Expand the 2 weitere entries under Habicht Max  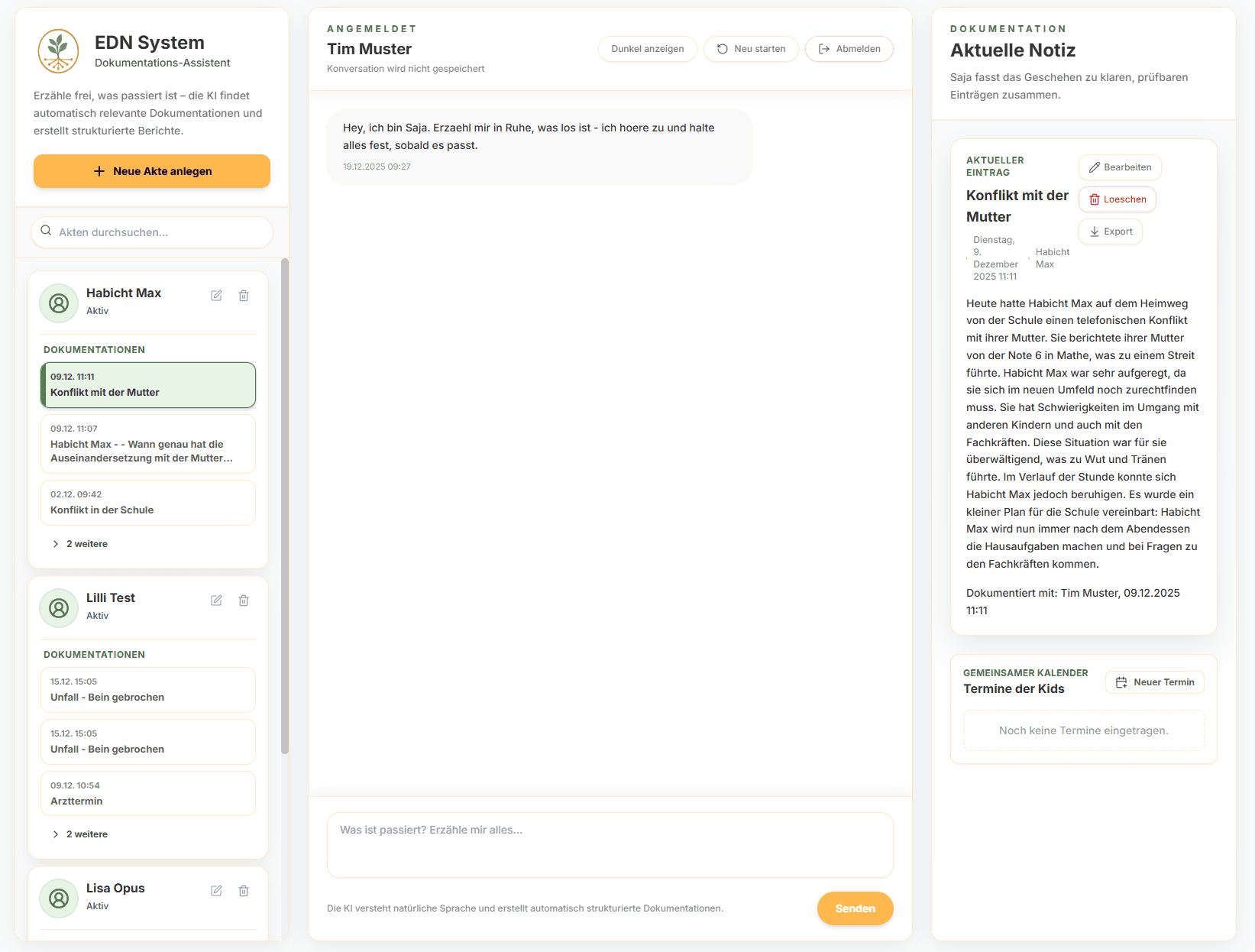79,543
